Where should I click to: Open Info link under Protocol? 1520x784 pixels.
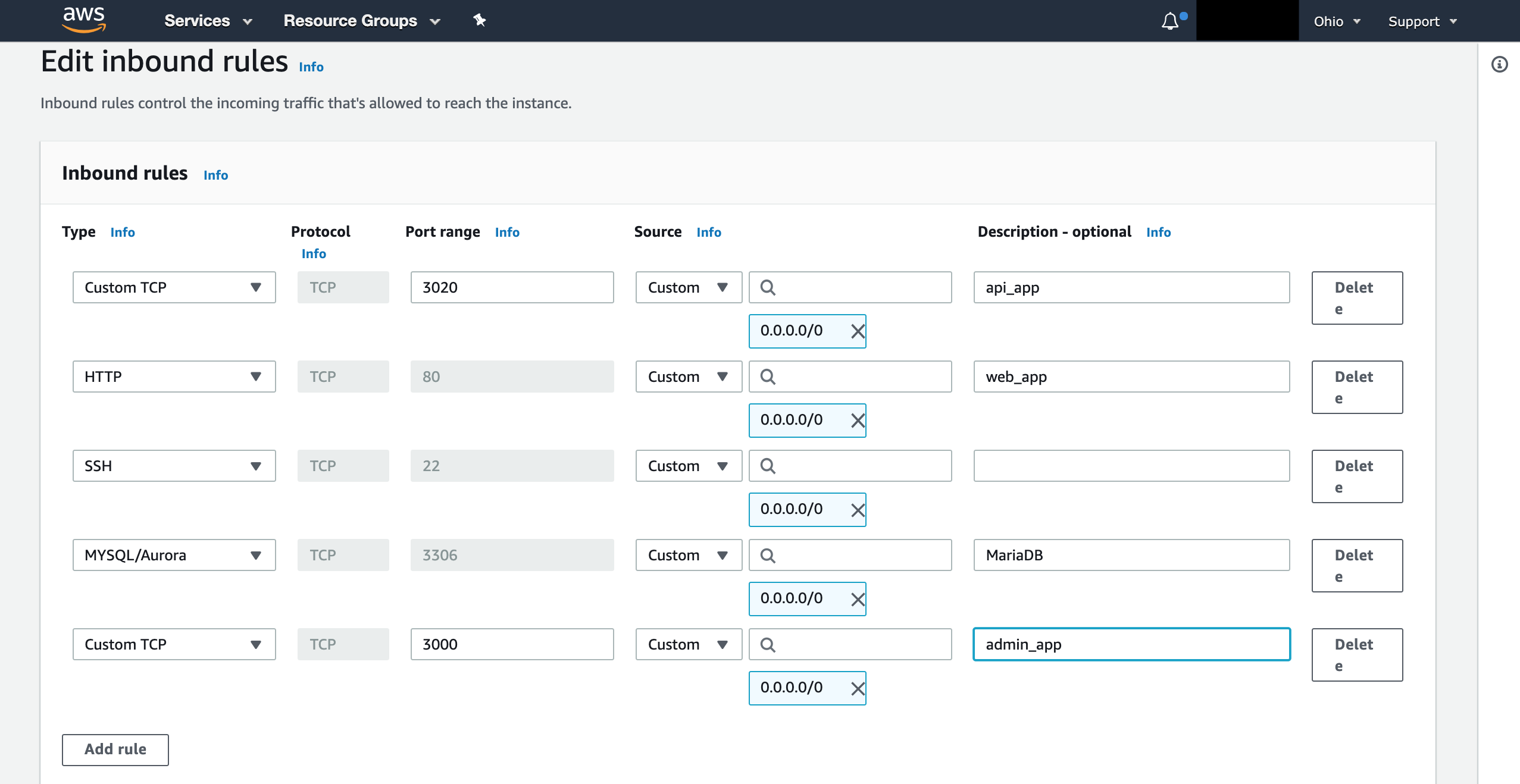(x=314, y=253)
